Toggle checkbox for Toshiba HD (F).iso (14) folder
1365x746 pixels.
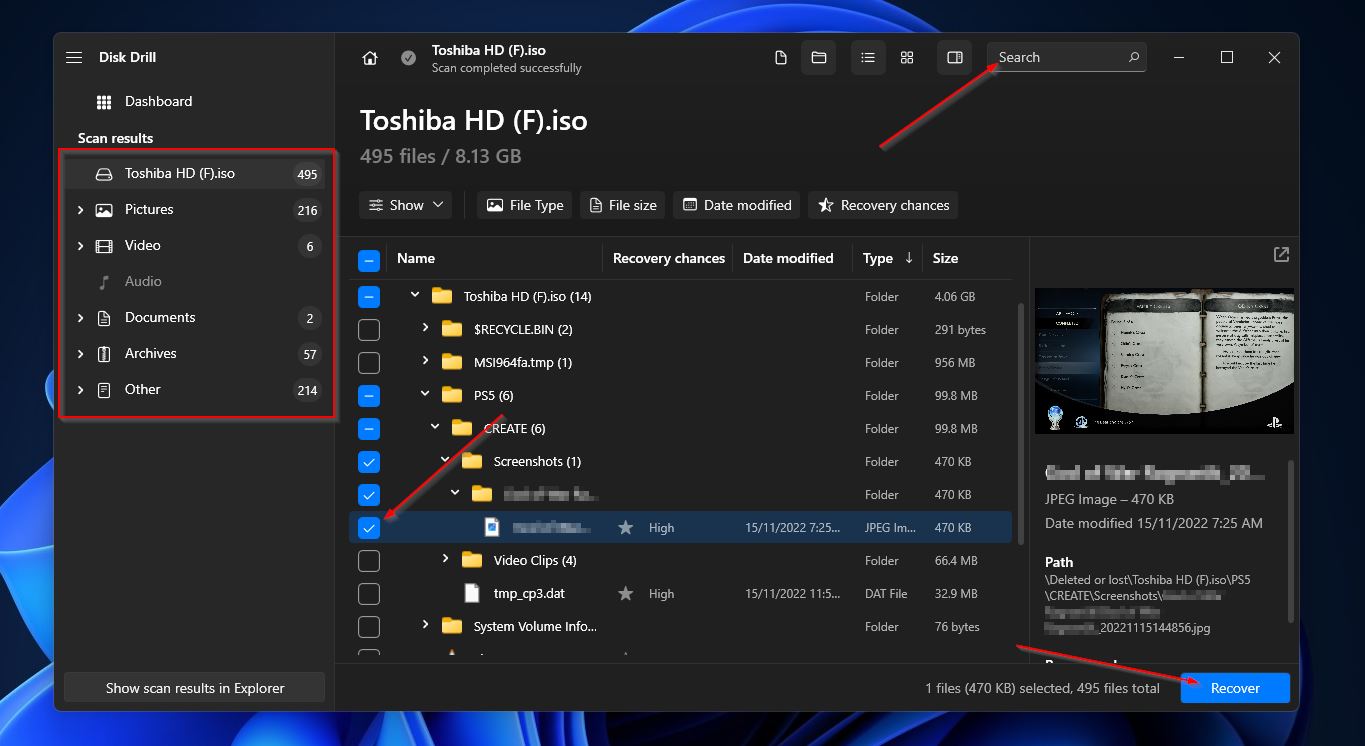point(369,297)
